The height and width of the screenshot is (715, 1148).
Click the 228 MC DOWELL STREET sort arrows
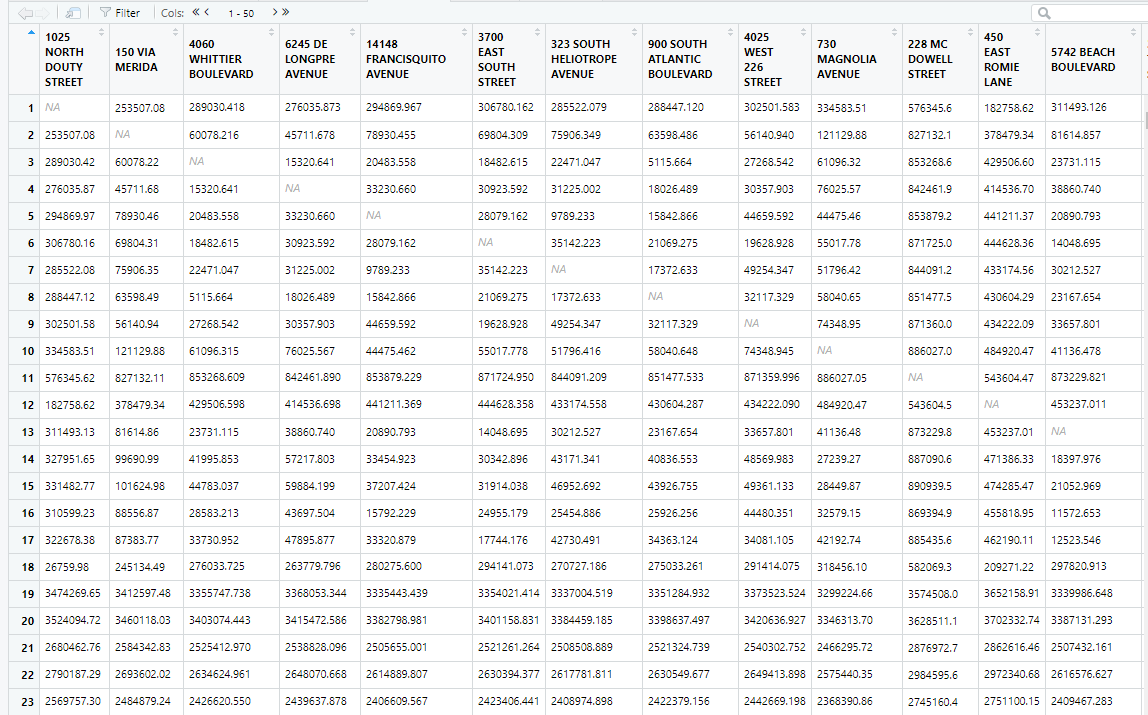point(970,33)
